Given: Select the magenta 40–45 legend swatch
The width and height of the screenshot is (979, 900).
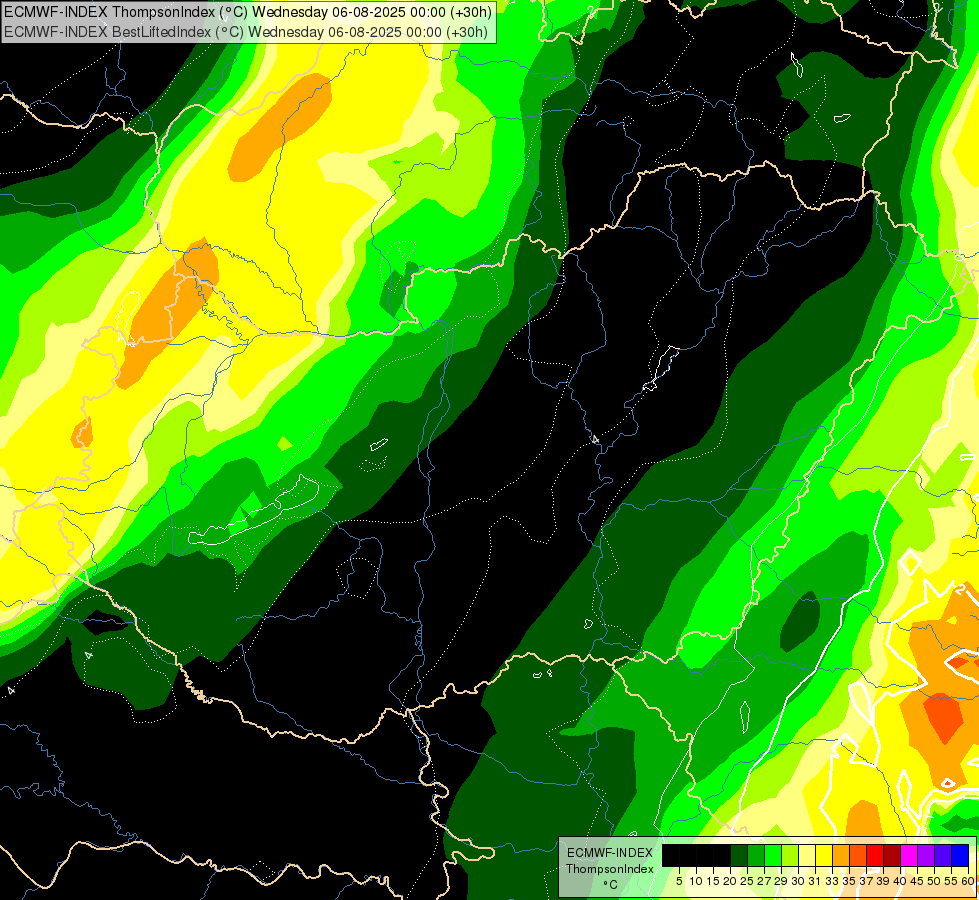Looking at the screenshot, I should (909, 856).
